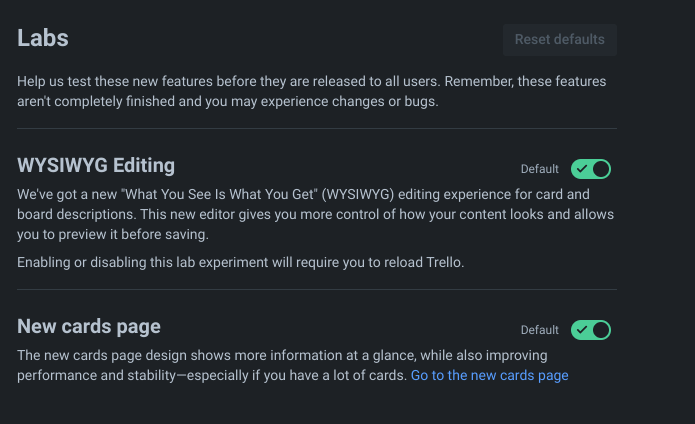Click the dark knob of WYSIWYG Editing switch

pos(600,169)
